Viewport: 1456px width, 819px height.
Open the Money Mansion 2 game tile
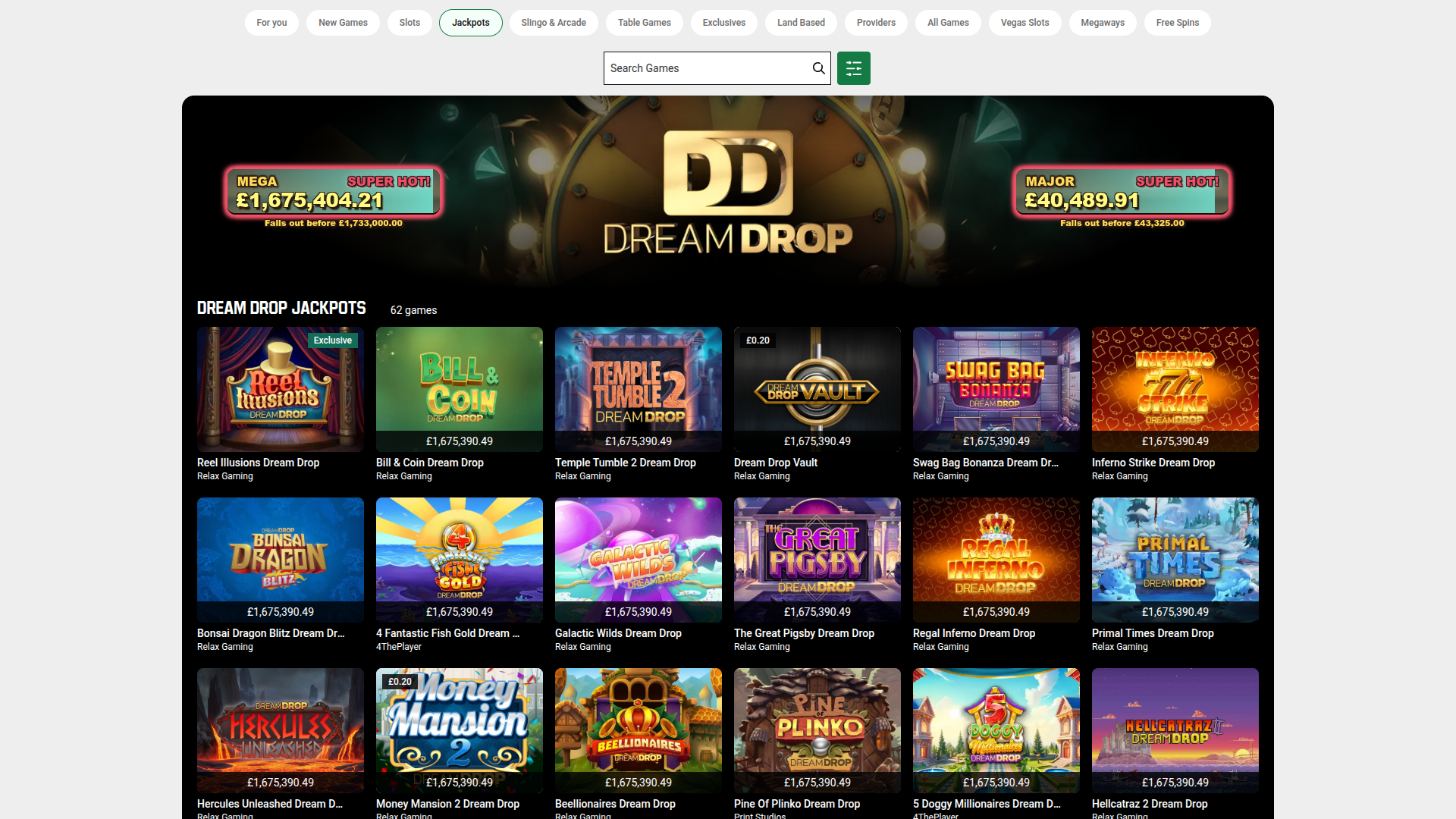coord(459,730)
